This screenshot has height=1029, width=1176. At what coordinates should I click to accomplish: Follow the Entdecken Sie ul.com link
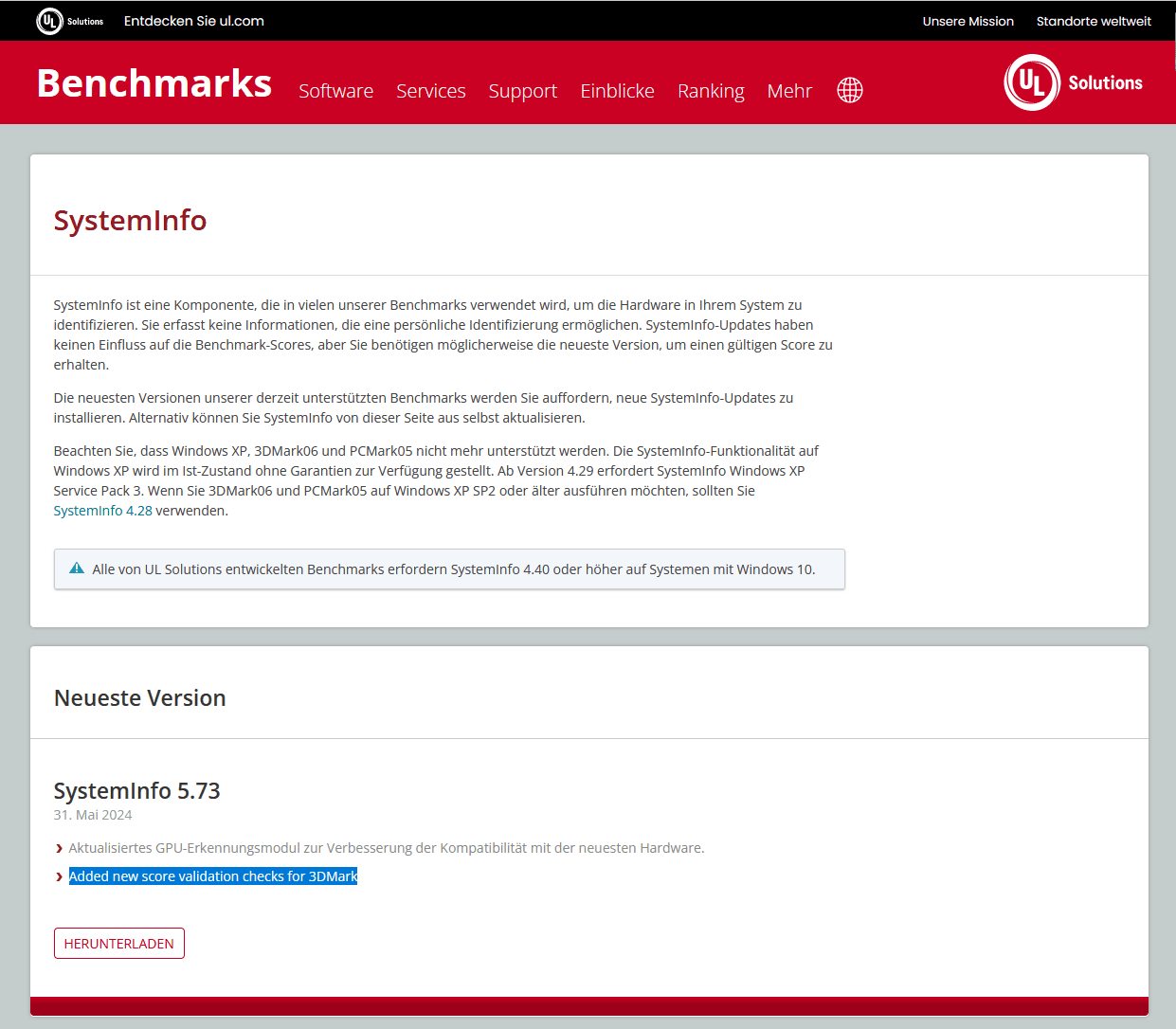194,21
